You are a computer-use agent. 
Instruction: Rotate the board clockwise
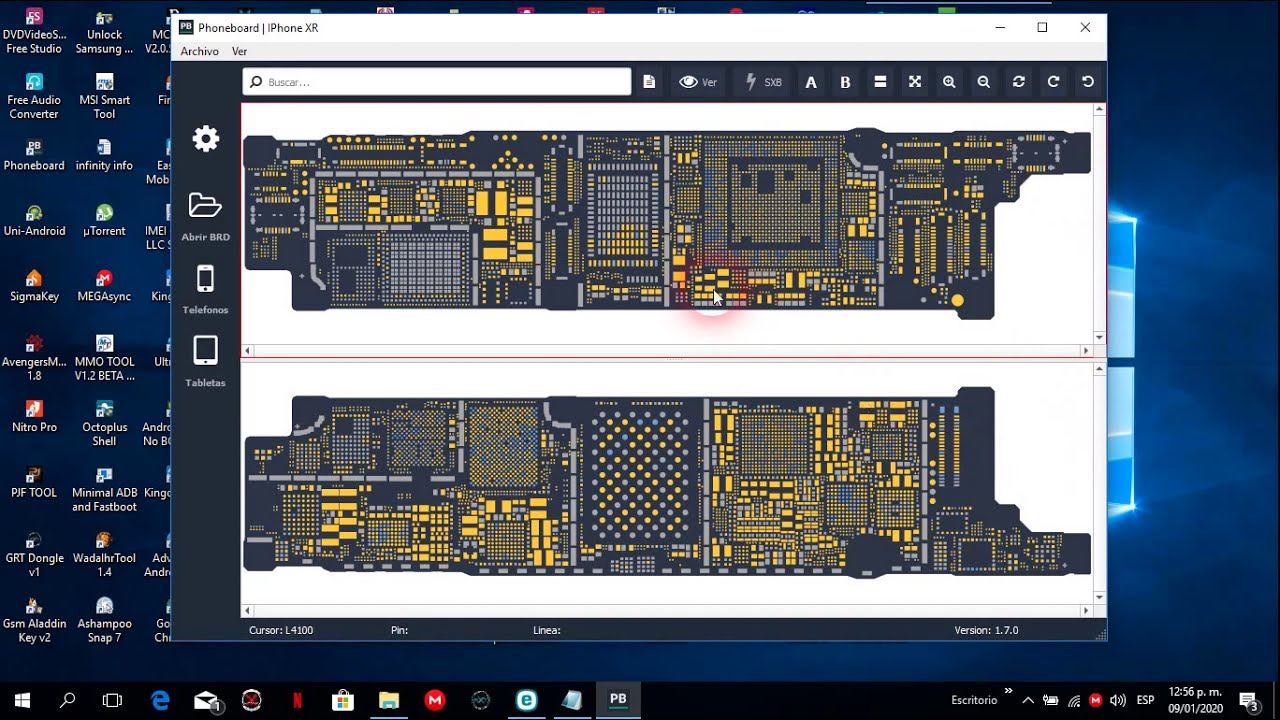1053,82
